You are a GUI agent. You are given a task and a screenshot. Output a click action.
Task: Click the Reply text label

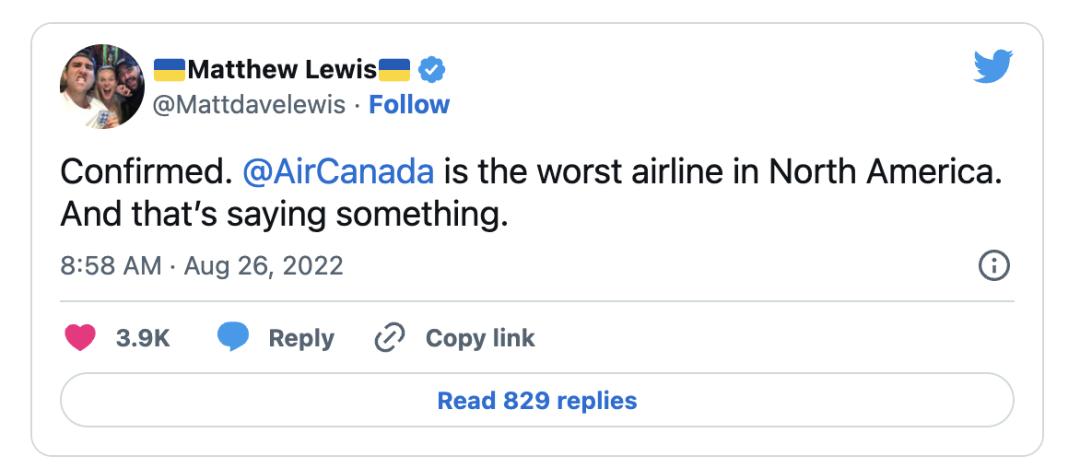pos(300,338)
